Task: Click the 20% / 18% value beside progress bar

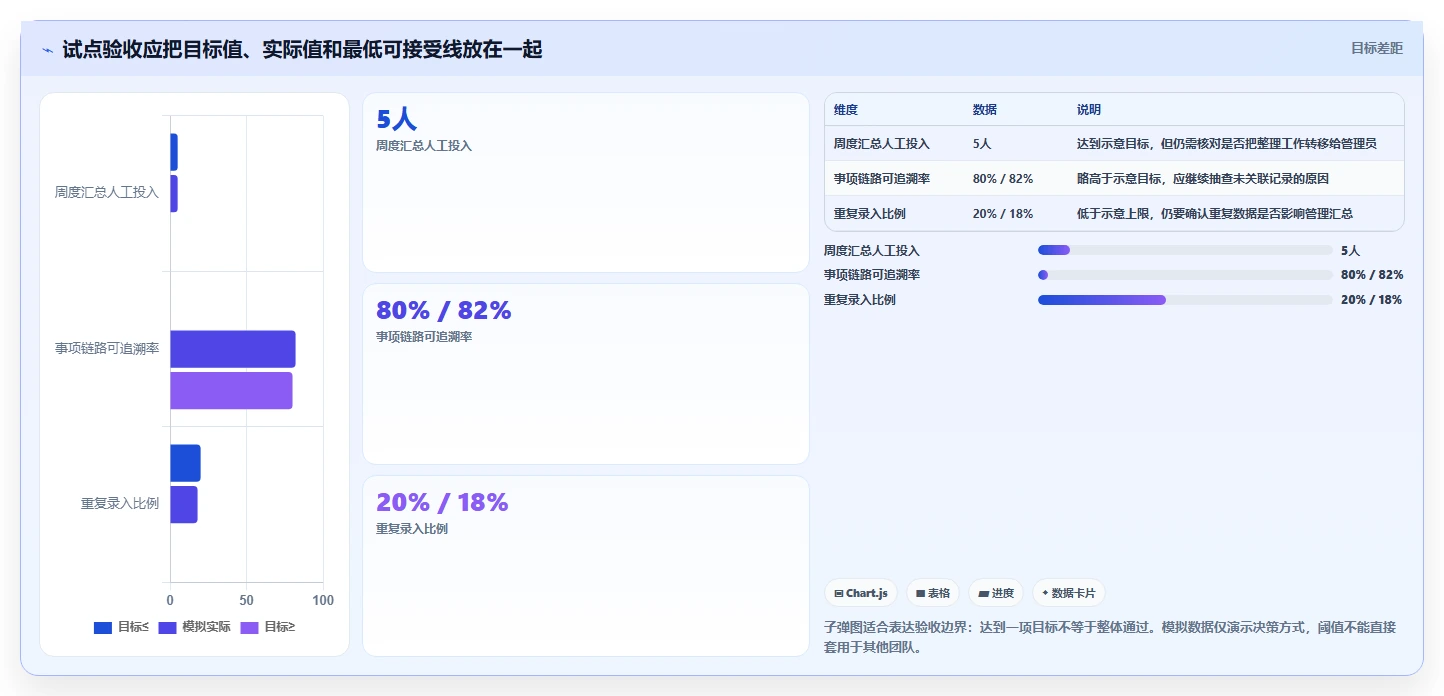Action: 1371,300
